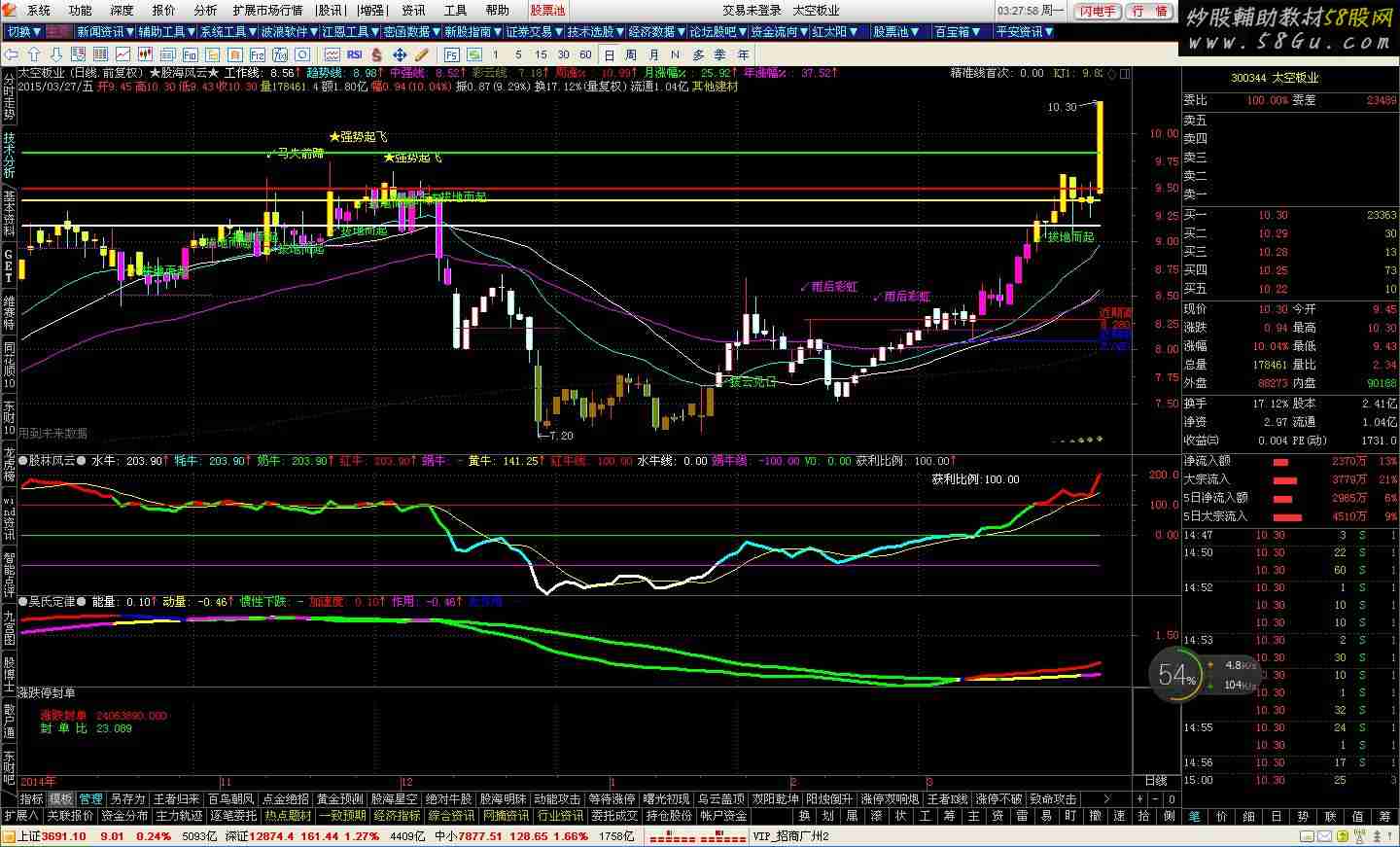Viewport: 1400px width, 847px height.
Task: Click the RSI indicator icon
Action: point(355,54)
